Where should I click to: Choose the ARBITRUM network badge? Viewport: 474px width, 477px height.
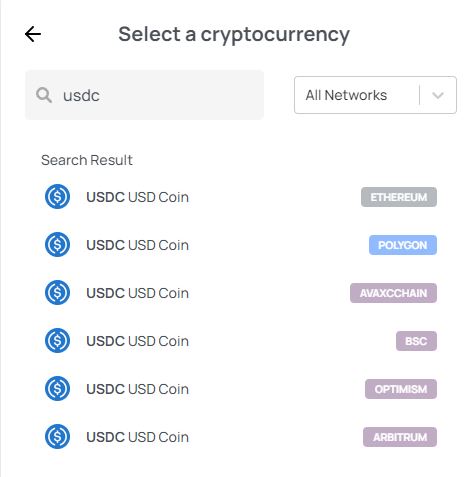pos(400,437)
